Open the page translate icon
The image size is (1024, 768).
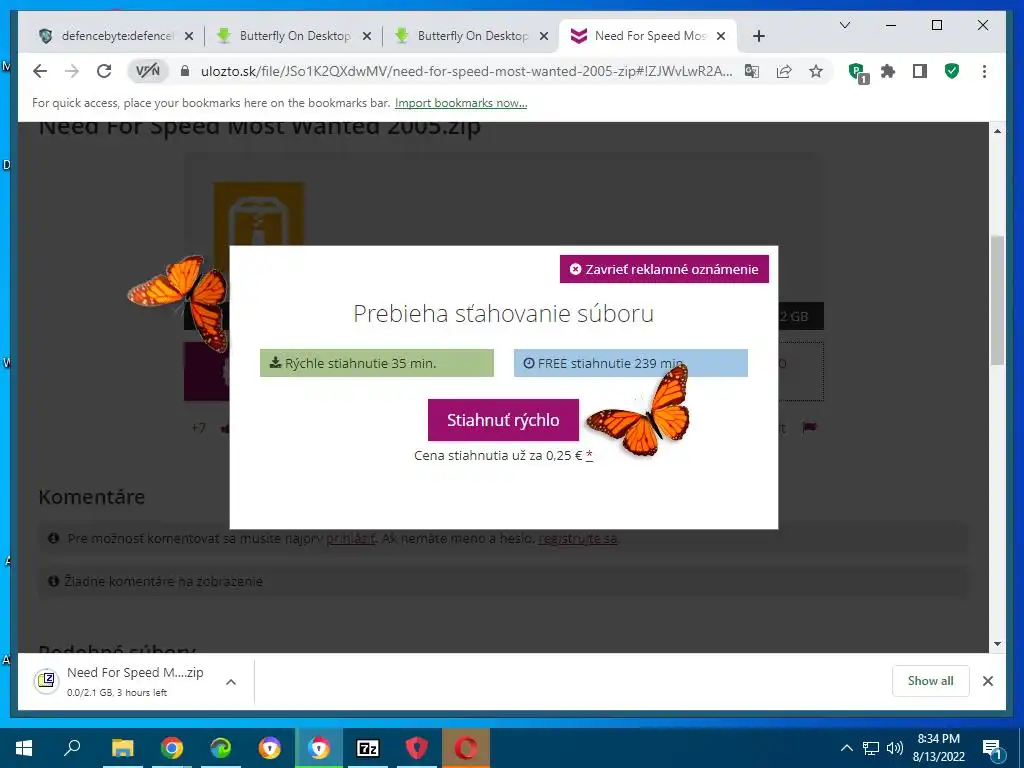coord(752,71)
